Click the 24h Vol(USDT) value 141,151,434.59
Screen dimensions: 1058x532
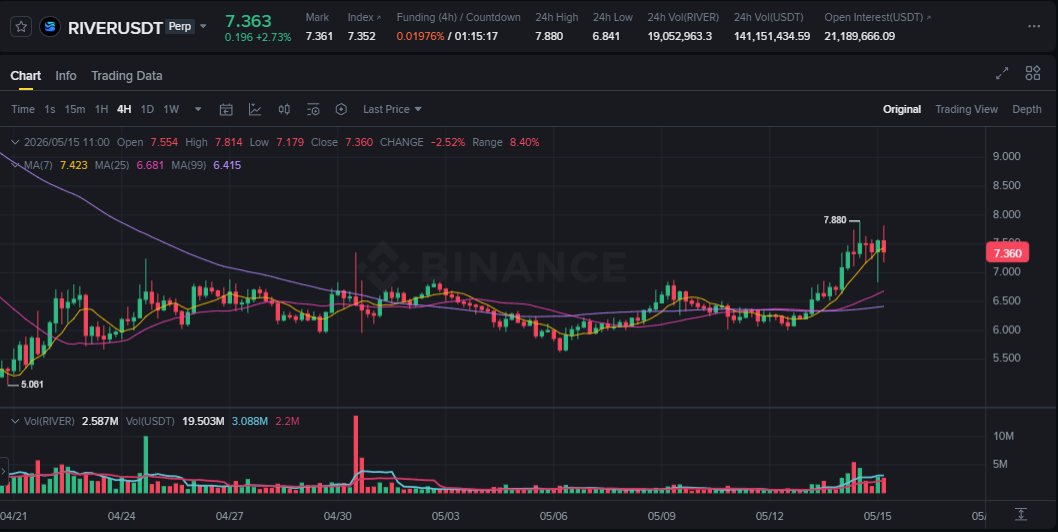tap(772, 36)
